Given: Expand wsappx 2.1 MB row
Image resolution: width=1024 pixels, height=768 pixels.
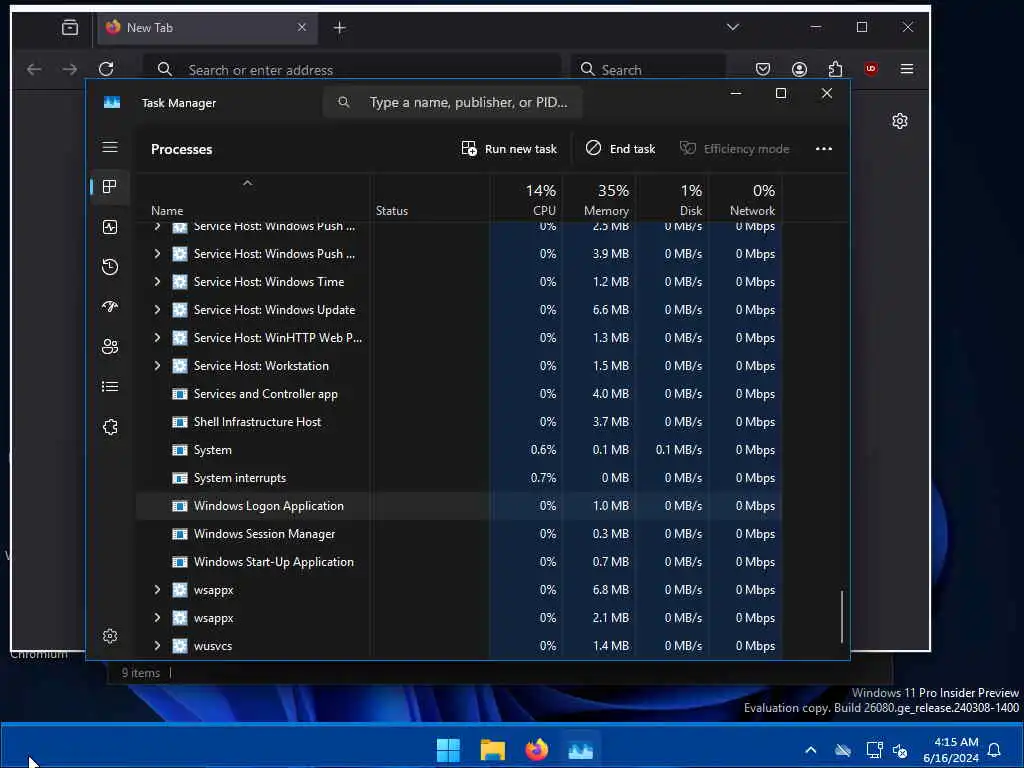Looking at the screenshot, I should pyautogui.click(x=157, y=618).
